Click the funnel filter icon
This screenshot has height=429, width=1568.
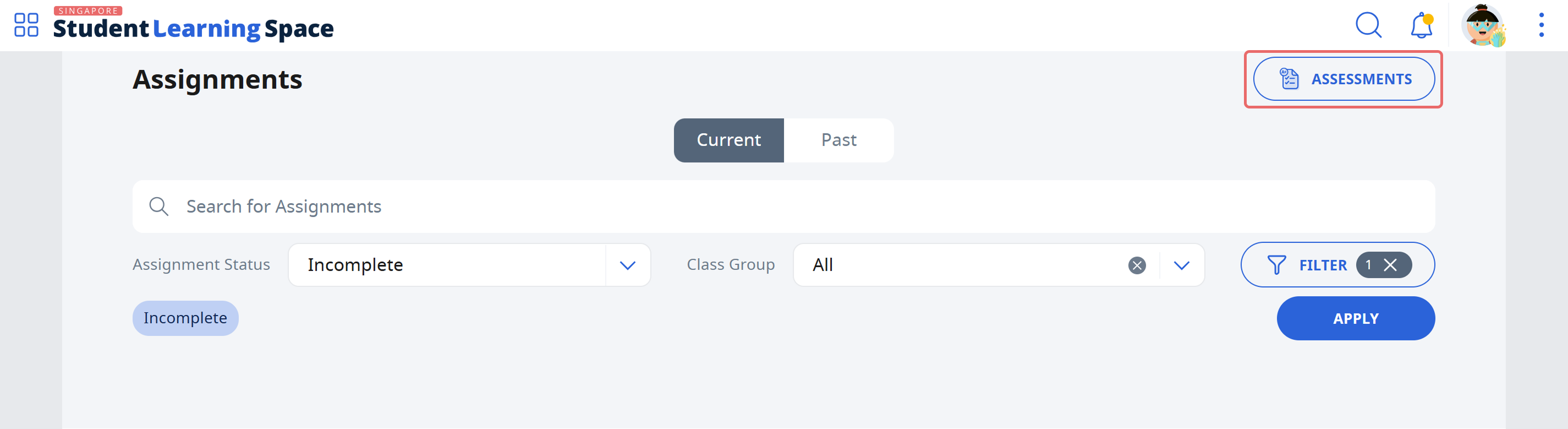(x=1276, y=265)
